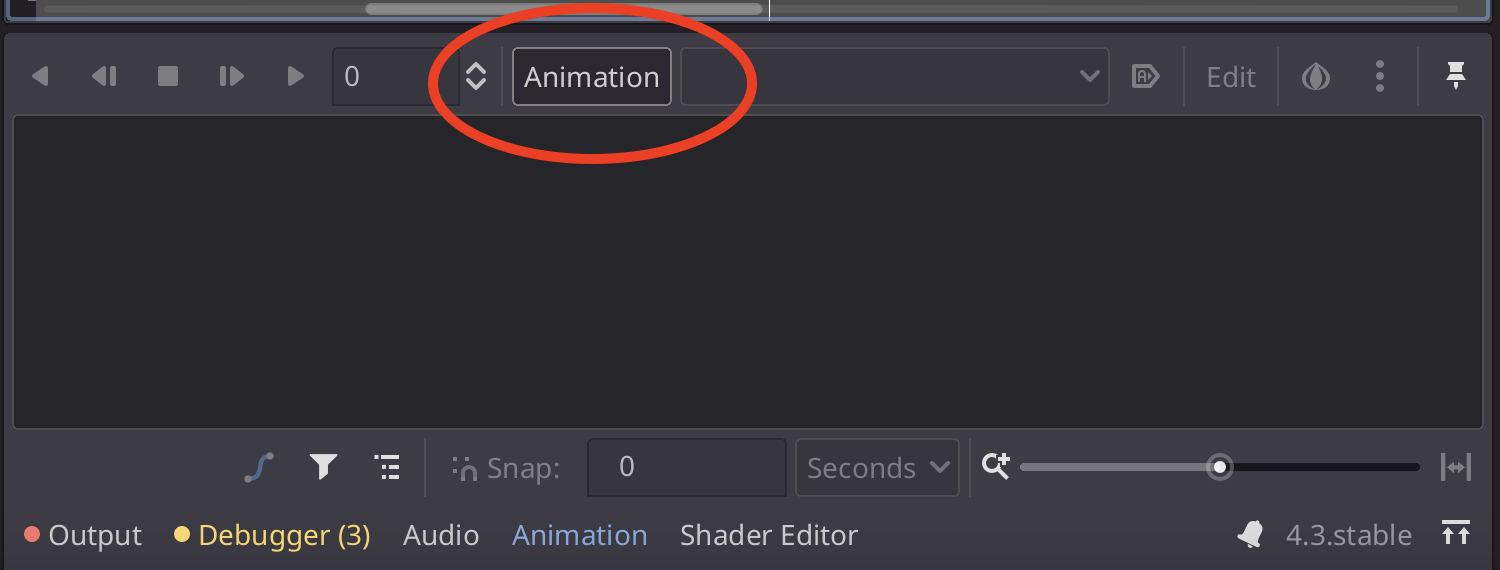
Task: Click the timeline zoom slider
Action: (1219, 467)
